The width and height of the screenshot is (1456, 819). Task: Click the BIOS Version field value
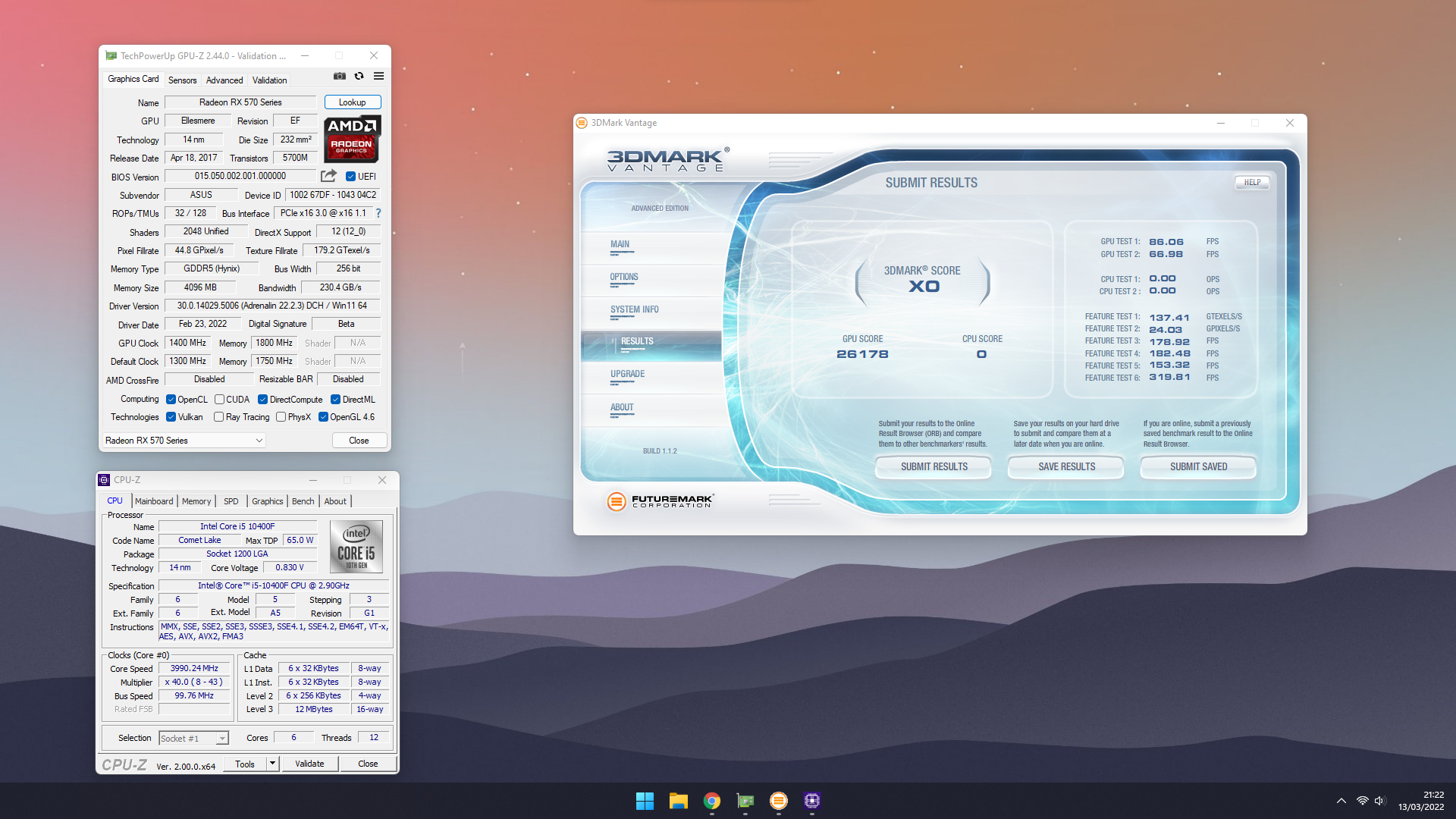[240, 176]
